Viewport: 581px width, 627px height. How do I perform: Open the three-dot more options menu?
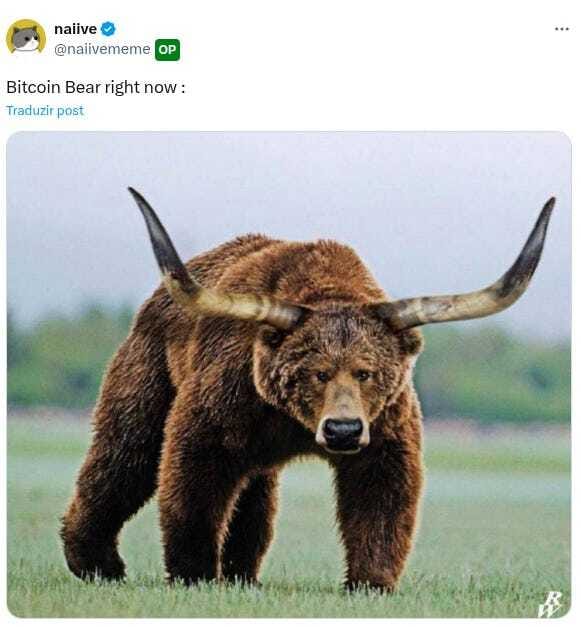561,29
